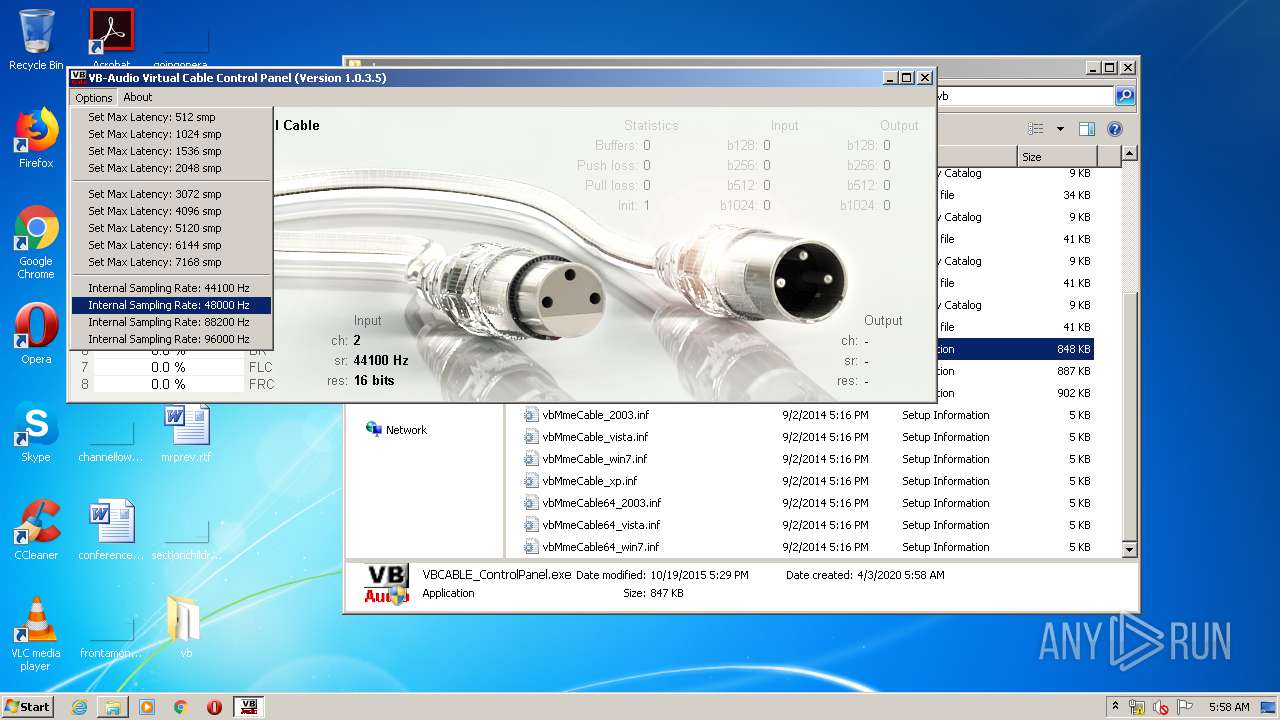This screenshot has height=720, width=1280.
Task: Open Recycle Bin desktop icon
Action: (36, 40)
